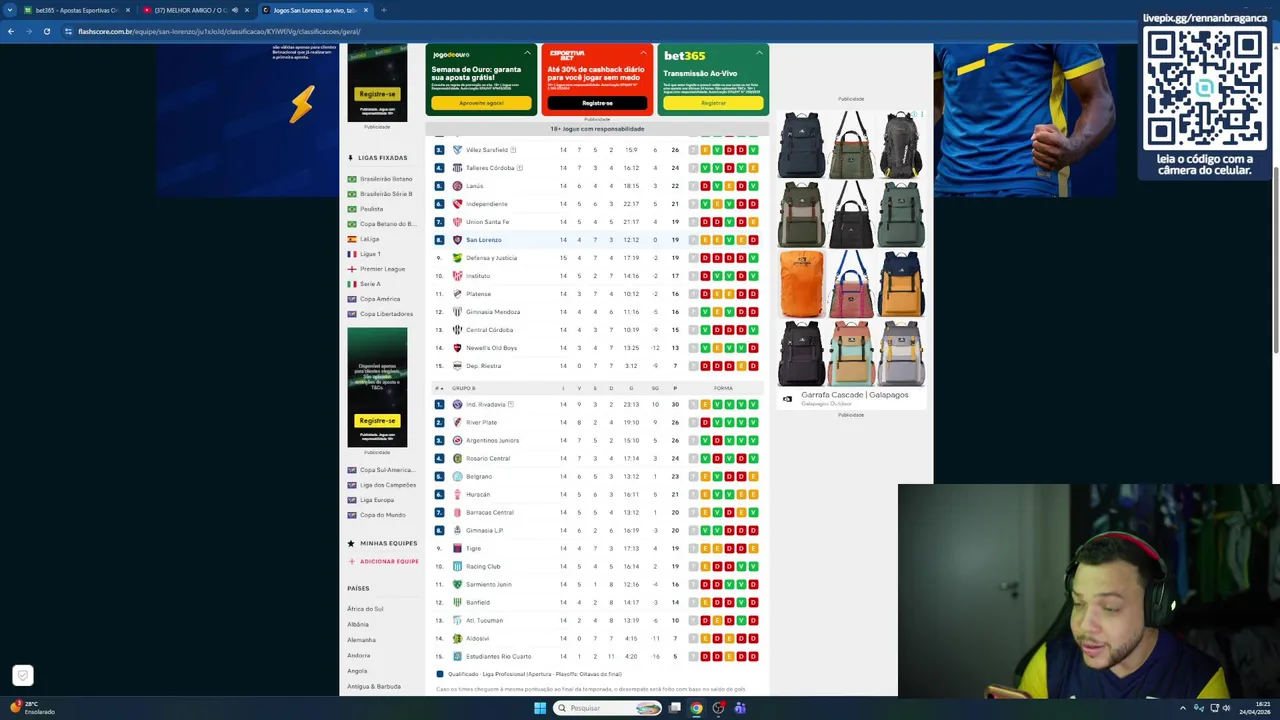Click the England flag beside Premier League

(x=352, y=269)
